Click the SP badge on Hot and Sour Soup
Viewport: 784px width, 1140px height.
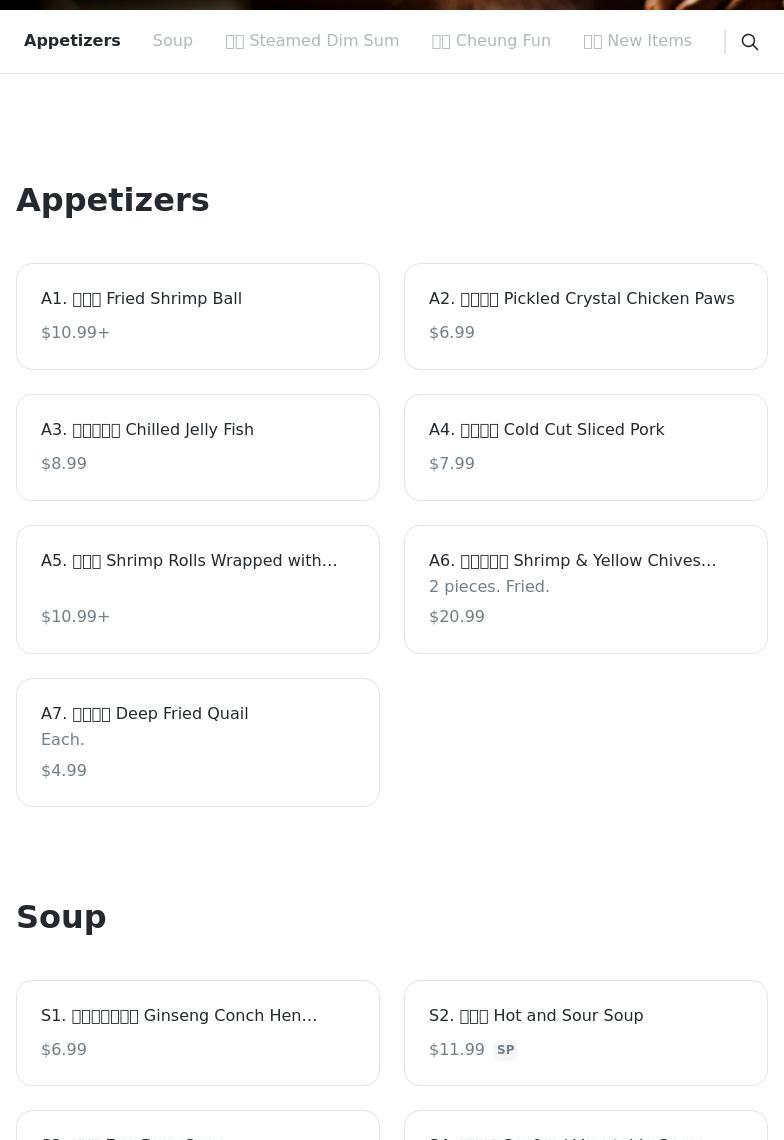tap(505, 1050)
